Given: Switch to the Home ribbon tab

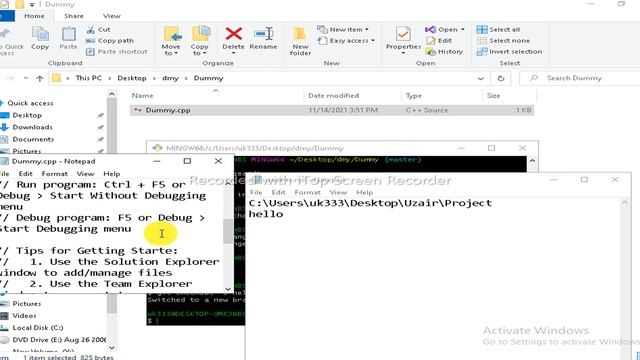Looking at the screenshot, I should click(34, 16).
